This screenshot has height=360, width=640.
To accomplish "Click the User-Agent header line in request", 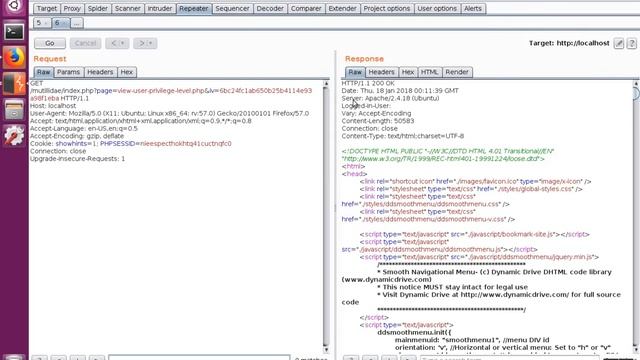I will 169,113.
